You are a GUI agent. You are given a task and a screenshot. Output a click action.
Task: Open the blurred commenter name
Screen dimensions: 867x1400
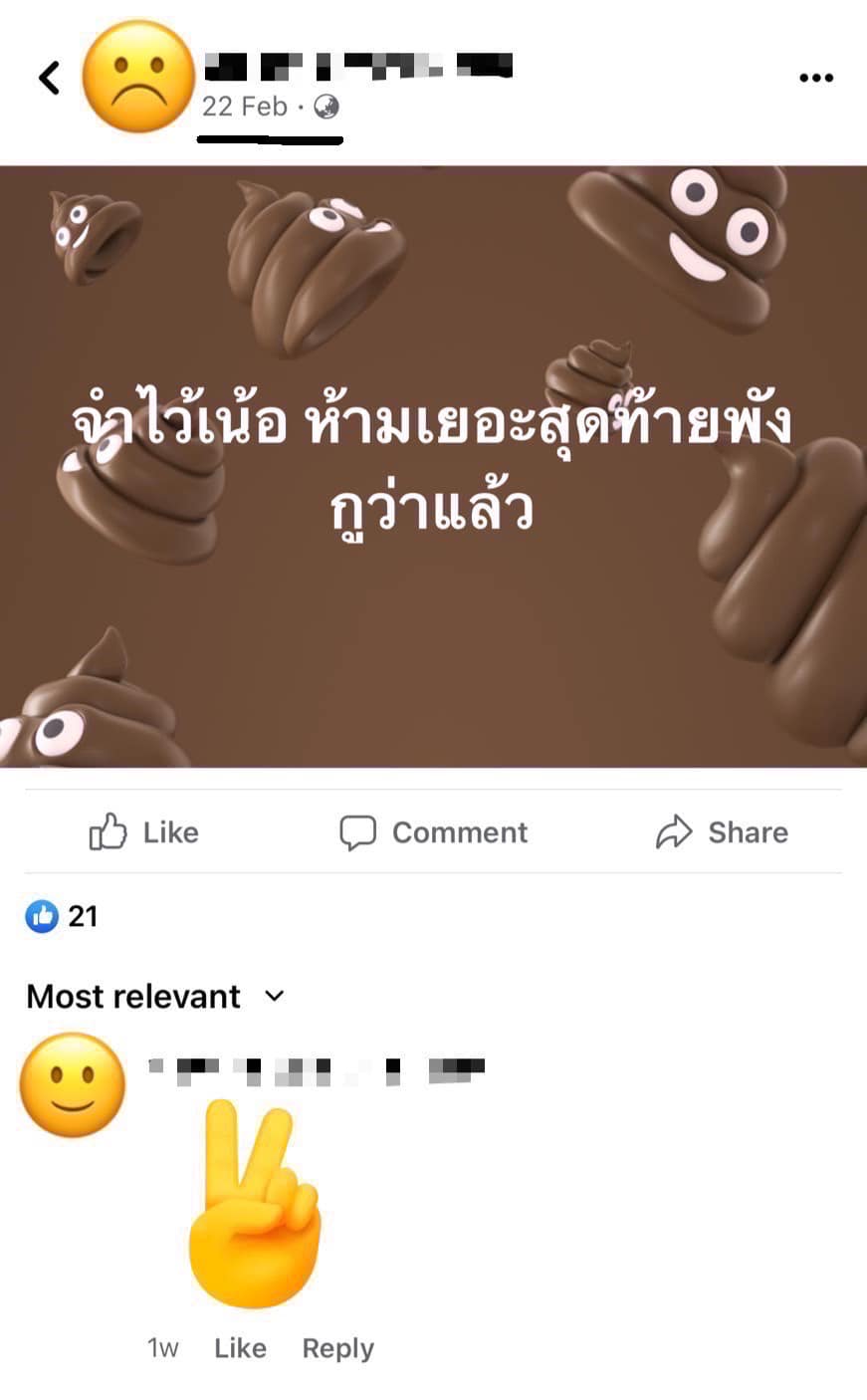pyautogui.click(x=316, y=1070)
